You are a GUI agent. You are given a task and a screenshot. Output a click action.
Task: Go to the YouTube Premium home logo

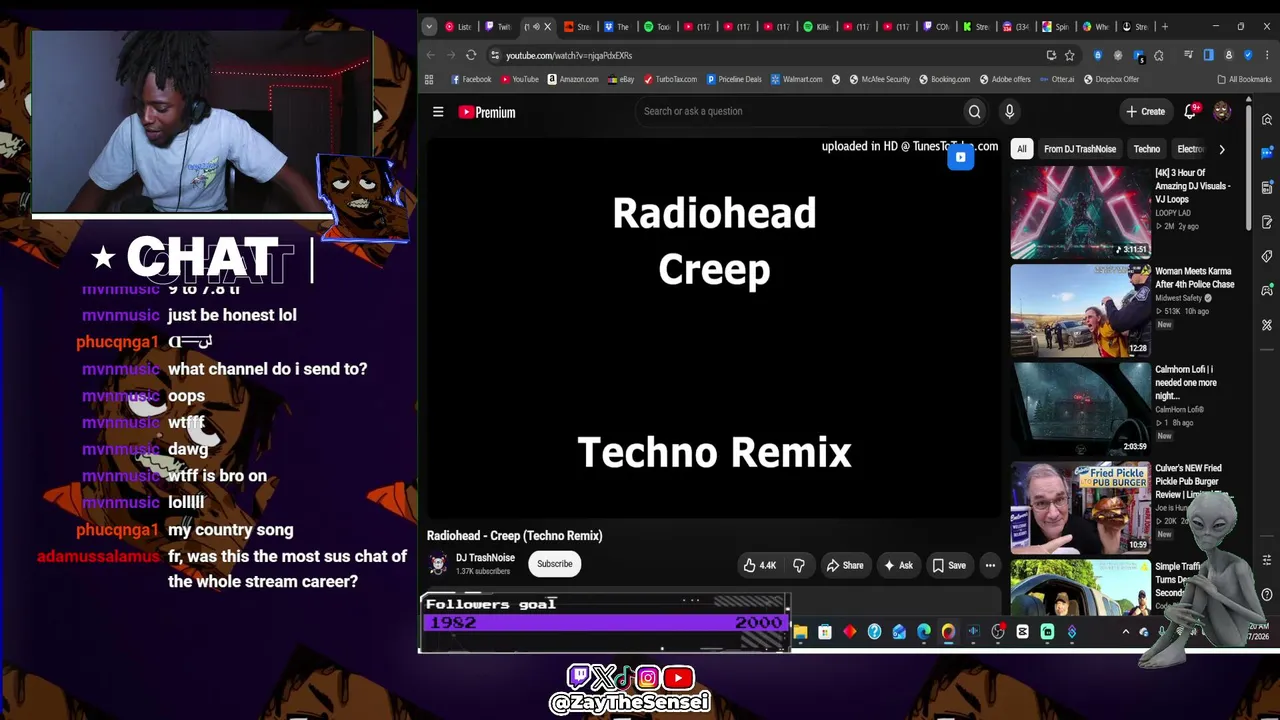pyautogui.click(x=487, y=112)
